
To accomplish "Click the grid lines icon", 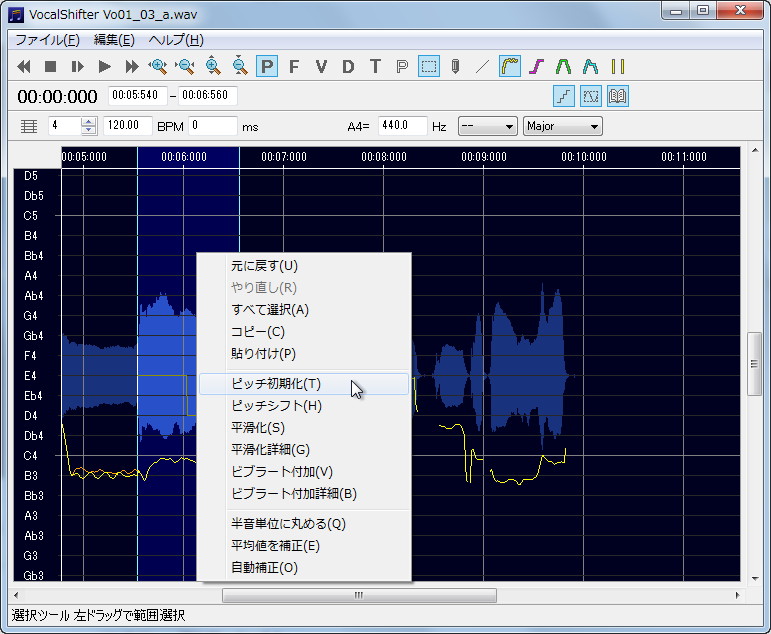I will (29, 126).
